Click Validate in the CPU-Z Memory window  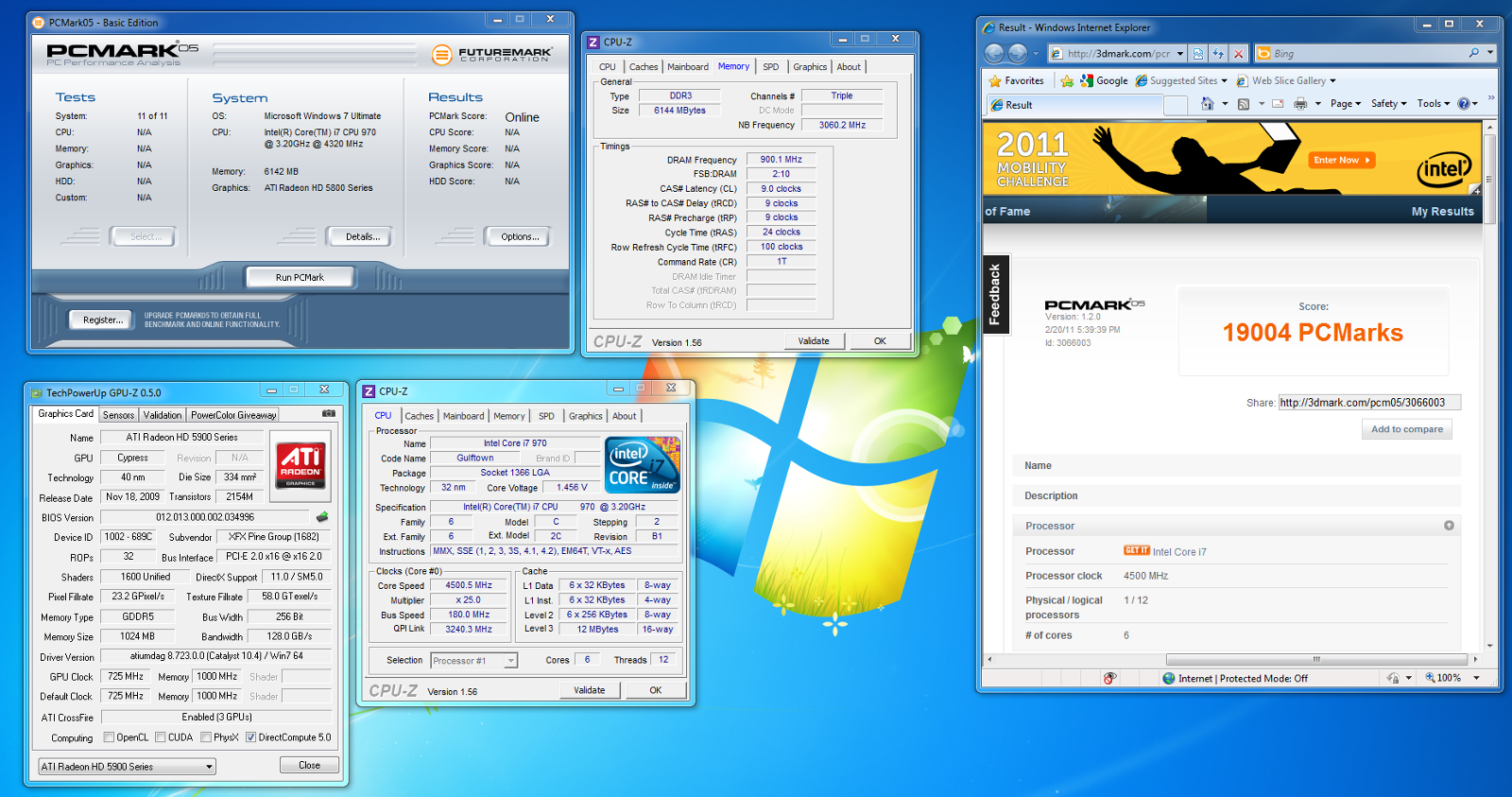(x=814, y=341)
